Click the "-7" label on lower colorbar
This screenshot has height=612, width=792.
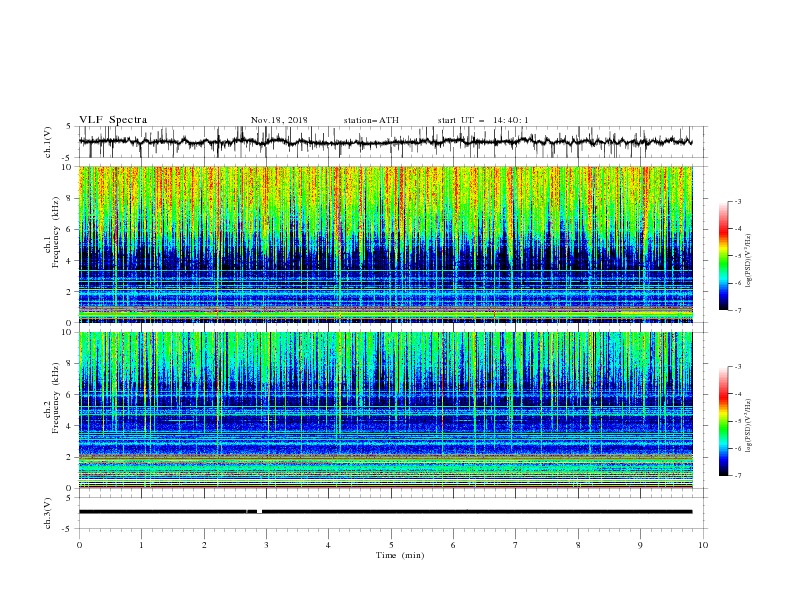tap(737, 476)
